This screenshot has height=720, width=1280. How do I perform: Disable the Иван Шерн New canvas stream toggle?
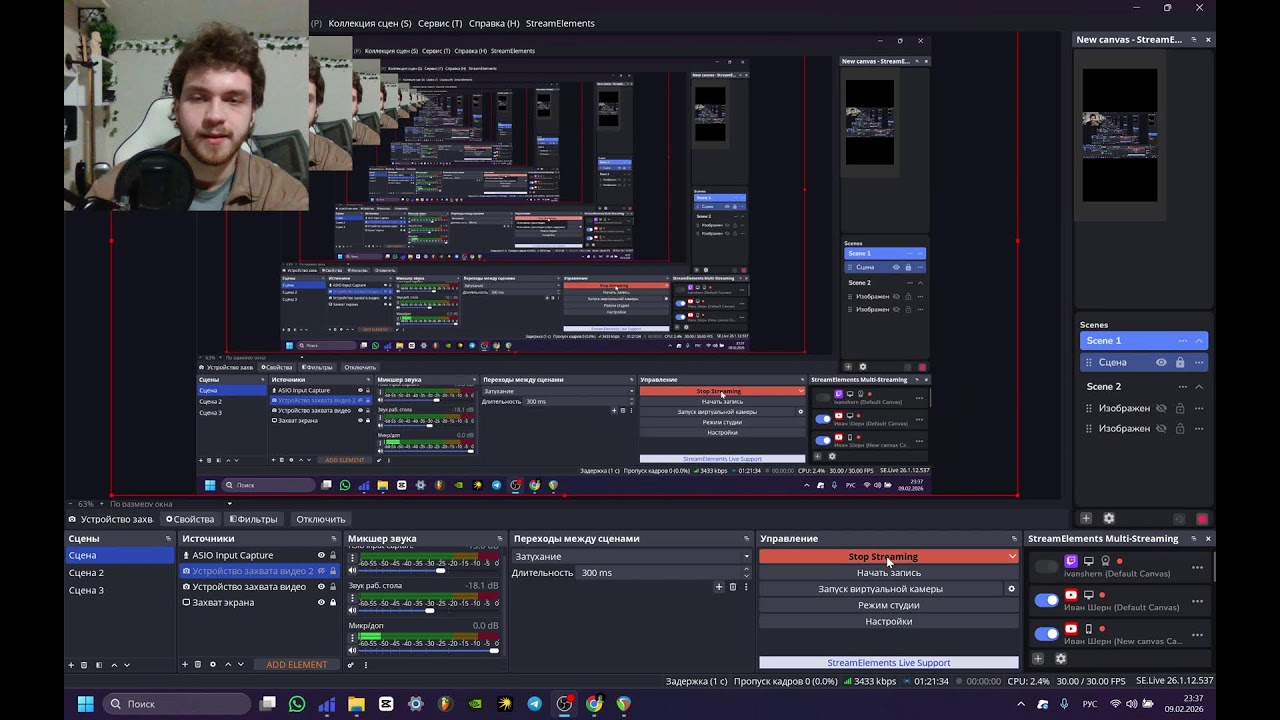[1046, 633]
